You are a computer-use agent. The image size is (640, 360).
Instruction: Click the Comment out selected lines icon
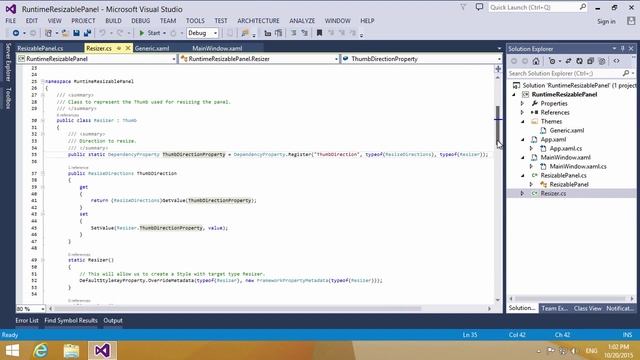pos(268,33)
